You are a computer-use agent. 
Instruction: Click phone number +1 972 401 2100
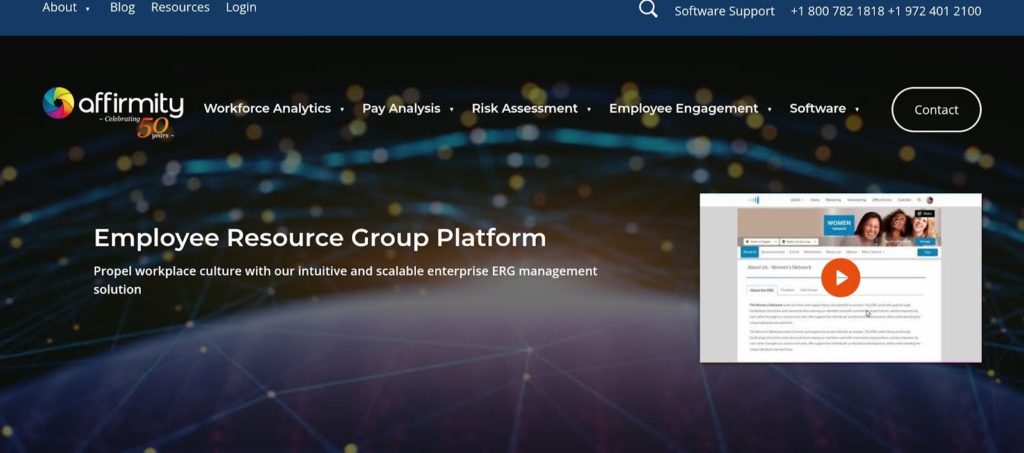[935, 11]
